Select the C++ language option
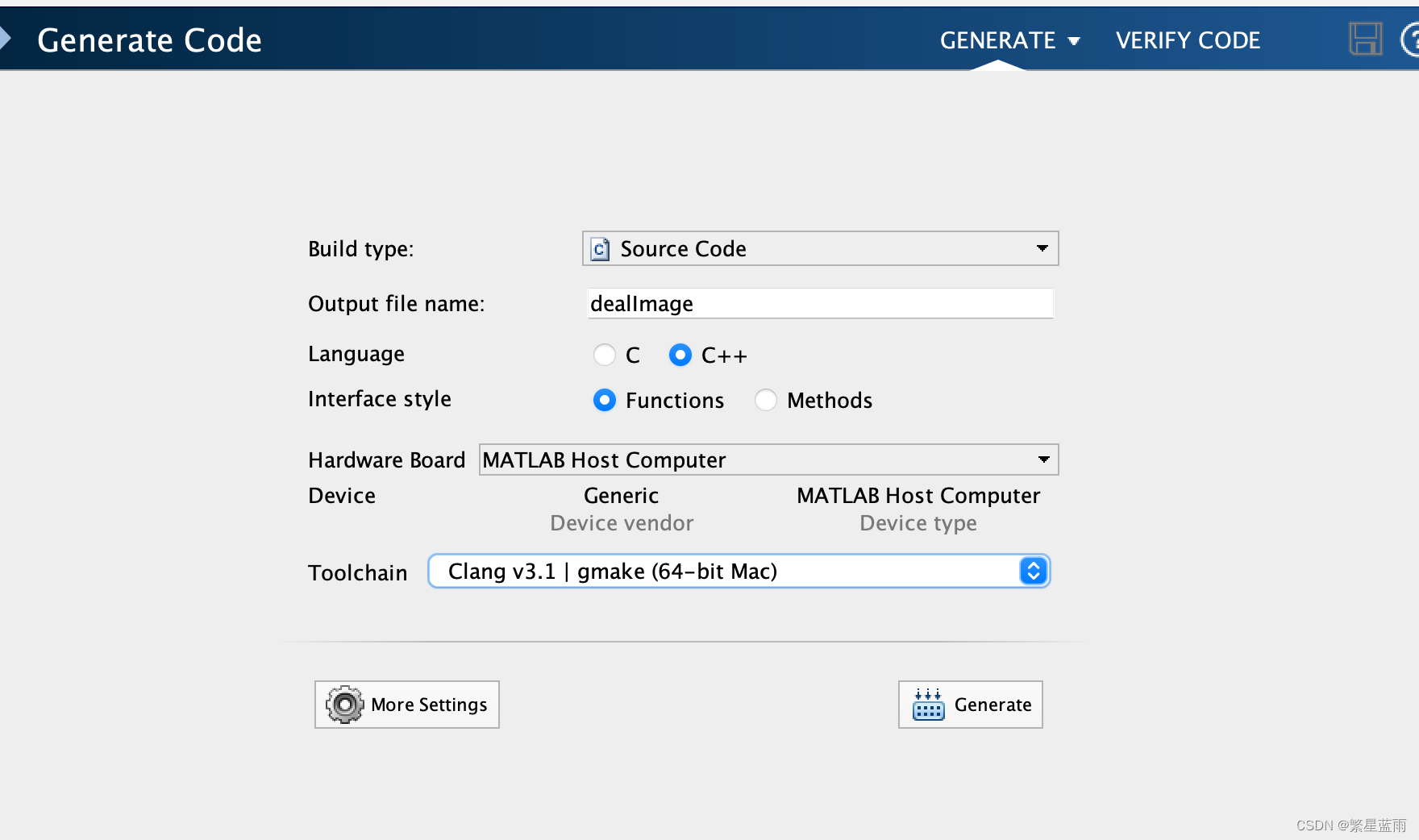 coord(680,355)
